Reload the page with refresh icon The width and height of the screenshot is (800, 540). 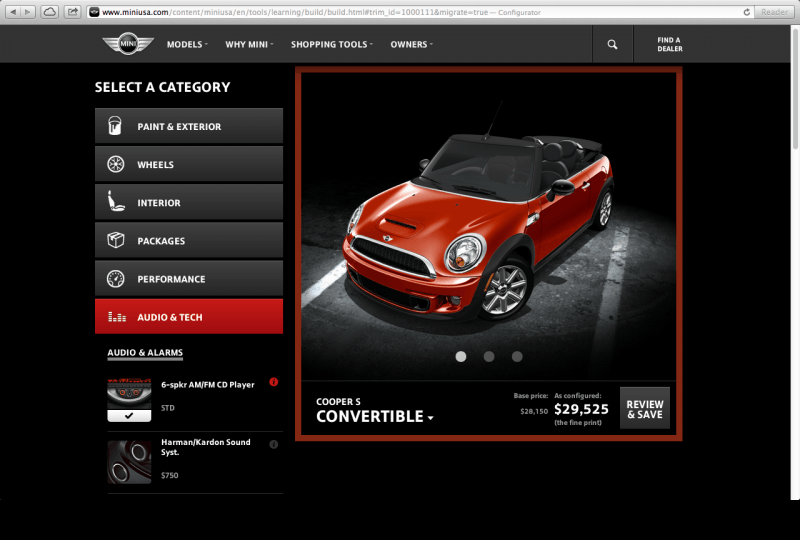click(746, 12)
